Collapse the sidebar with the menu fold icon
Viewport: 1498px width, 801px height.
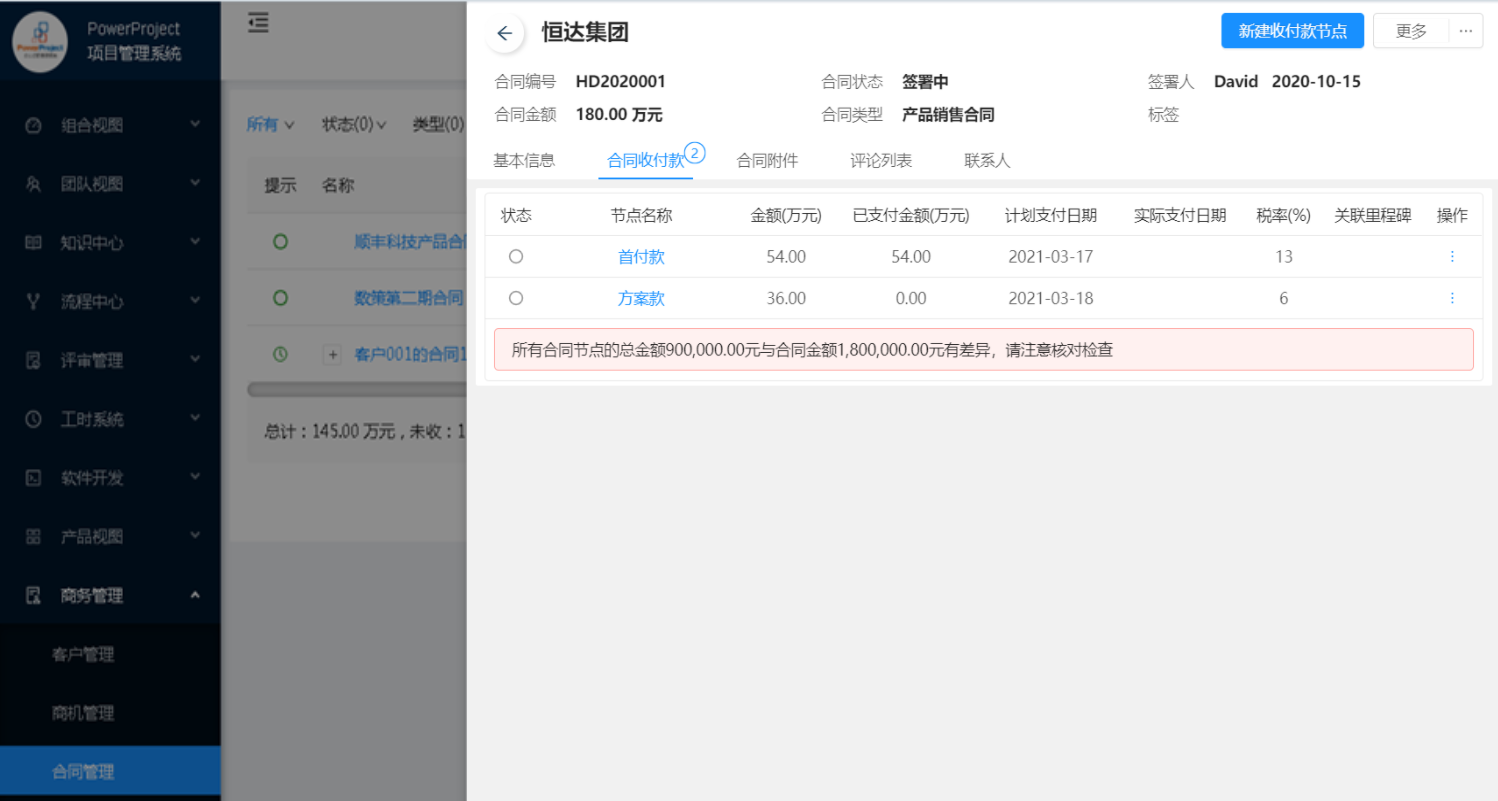[x=258, y=23]
